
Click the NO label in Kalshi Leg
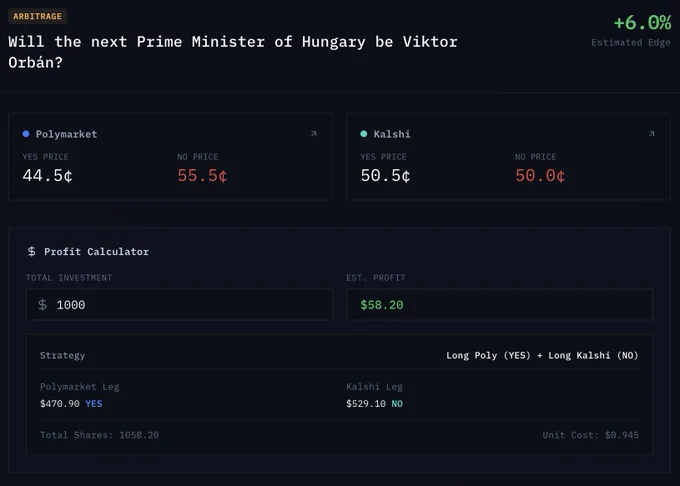tap(397, 404)
